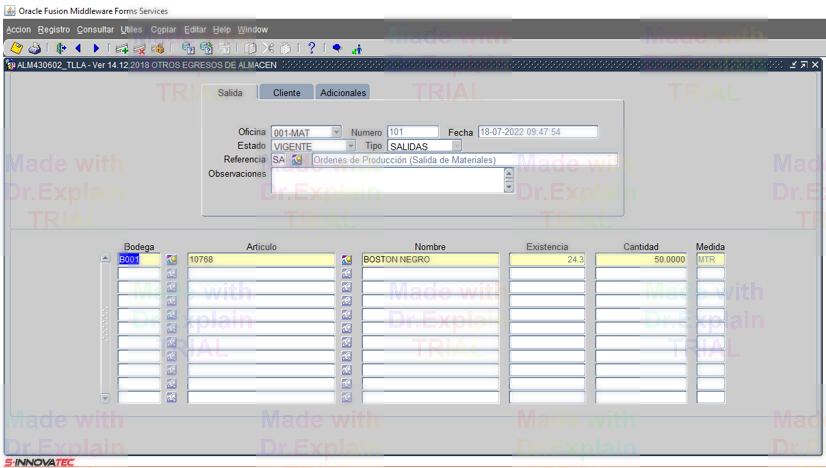Expand the Oficina dropdown showing 001-MAT

click(x=335, y=132)
